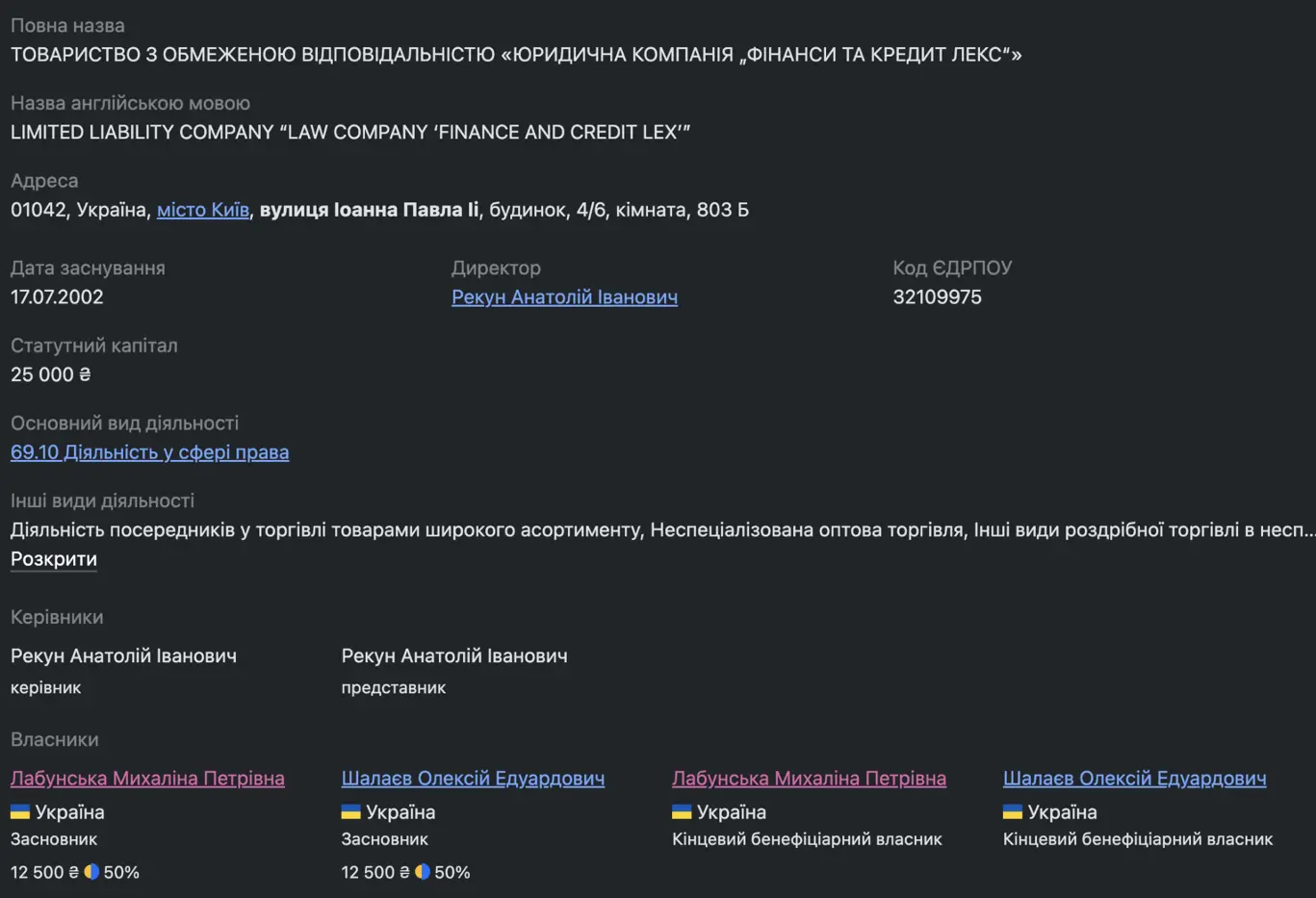The width and height of the screenshot is (1316, 898).
Task: Select founding date 17.07.2002
Action: [x=57, y=297]
